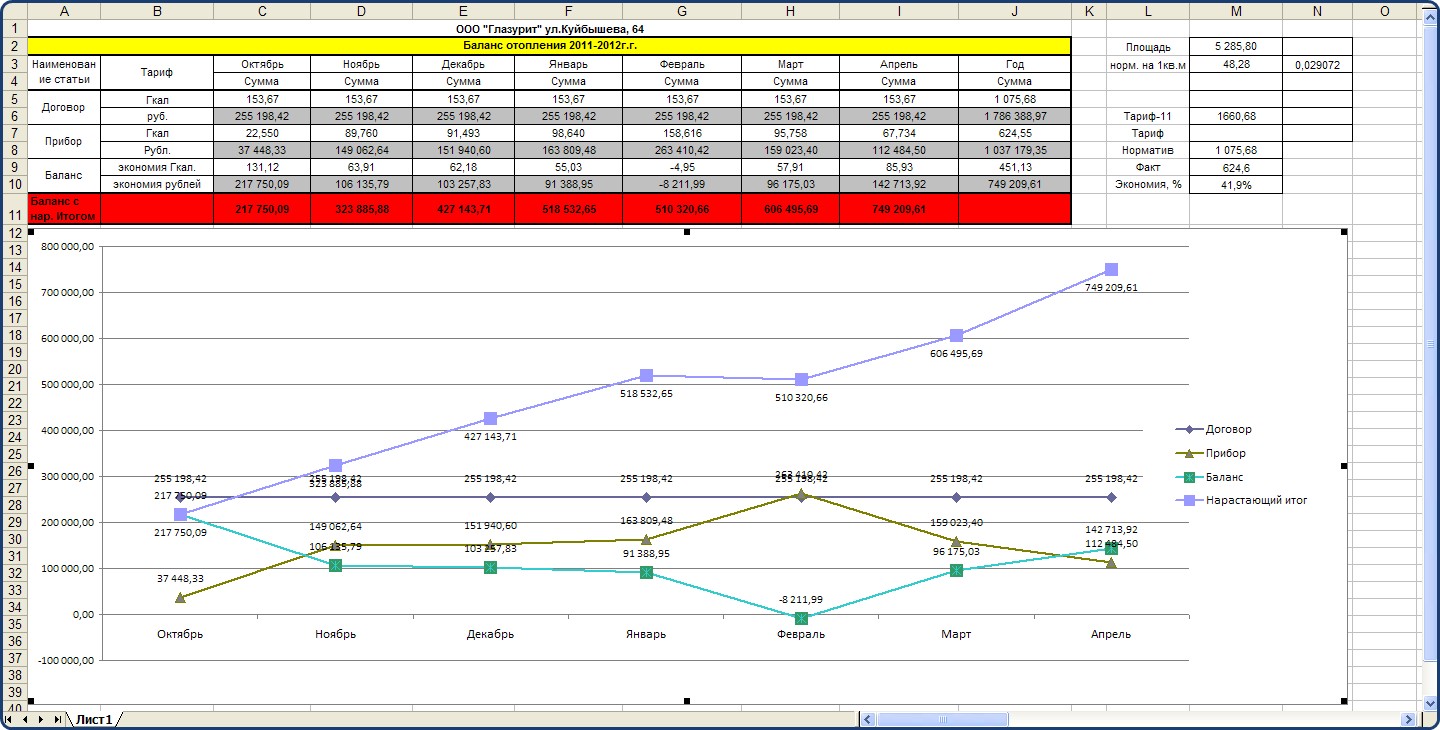Click the Баланс row label cell
Image resolution: width=1440 pixels, height=730 pixels.
(x=64, y=175)
